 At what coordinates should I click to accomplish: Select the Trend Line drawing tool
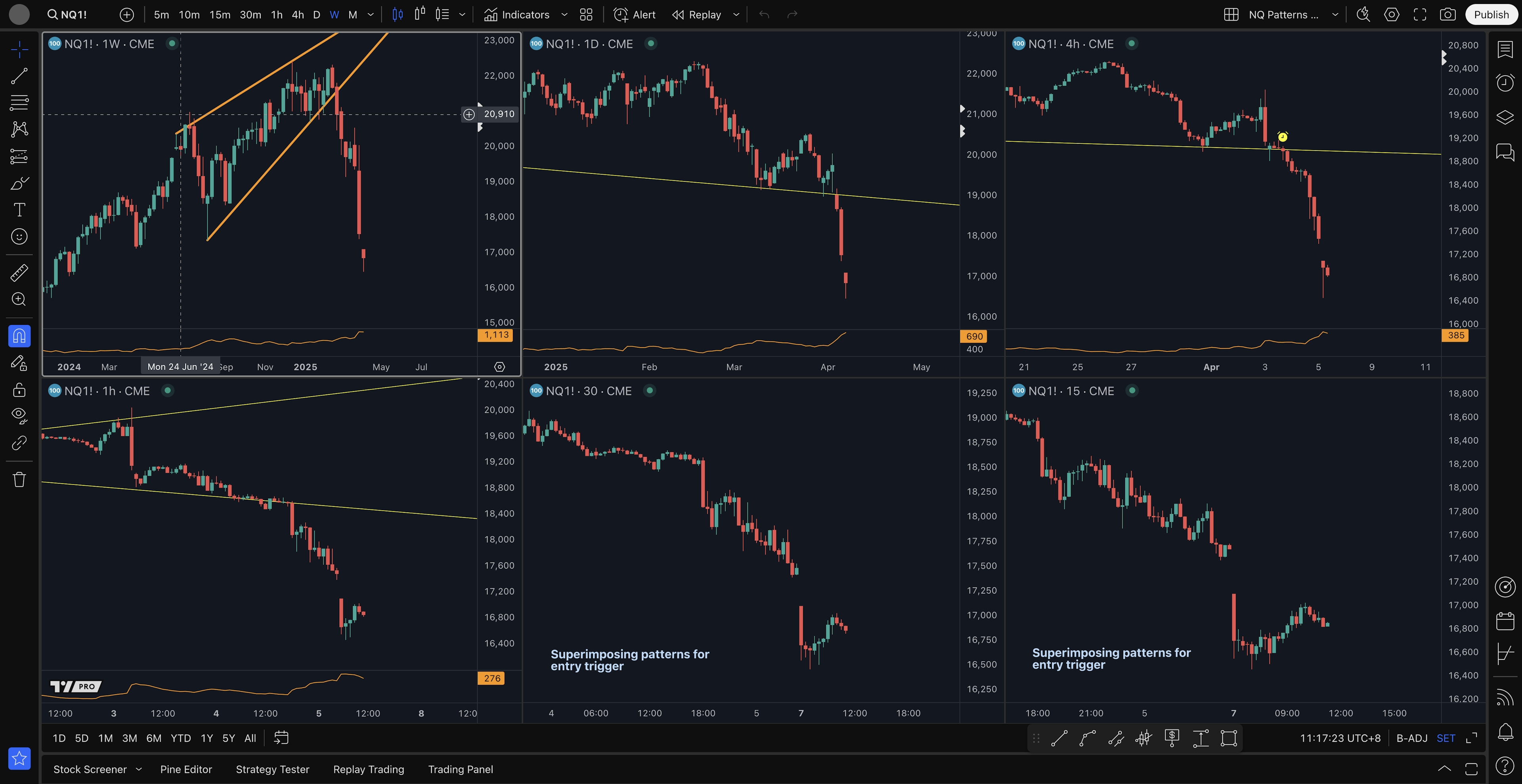(19, 76)
